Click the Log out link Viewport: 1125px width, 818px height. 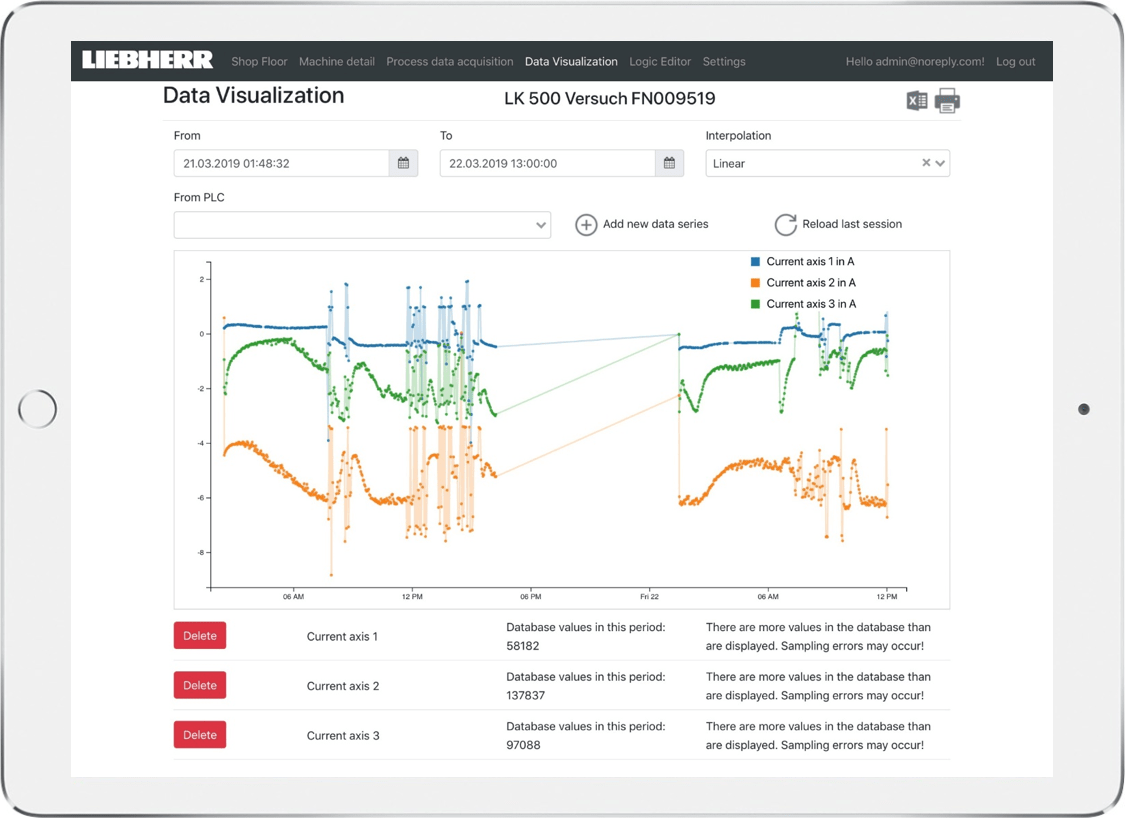[x=1015, y=62]
